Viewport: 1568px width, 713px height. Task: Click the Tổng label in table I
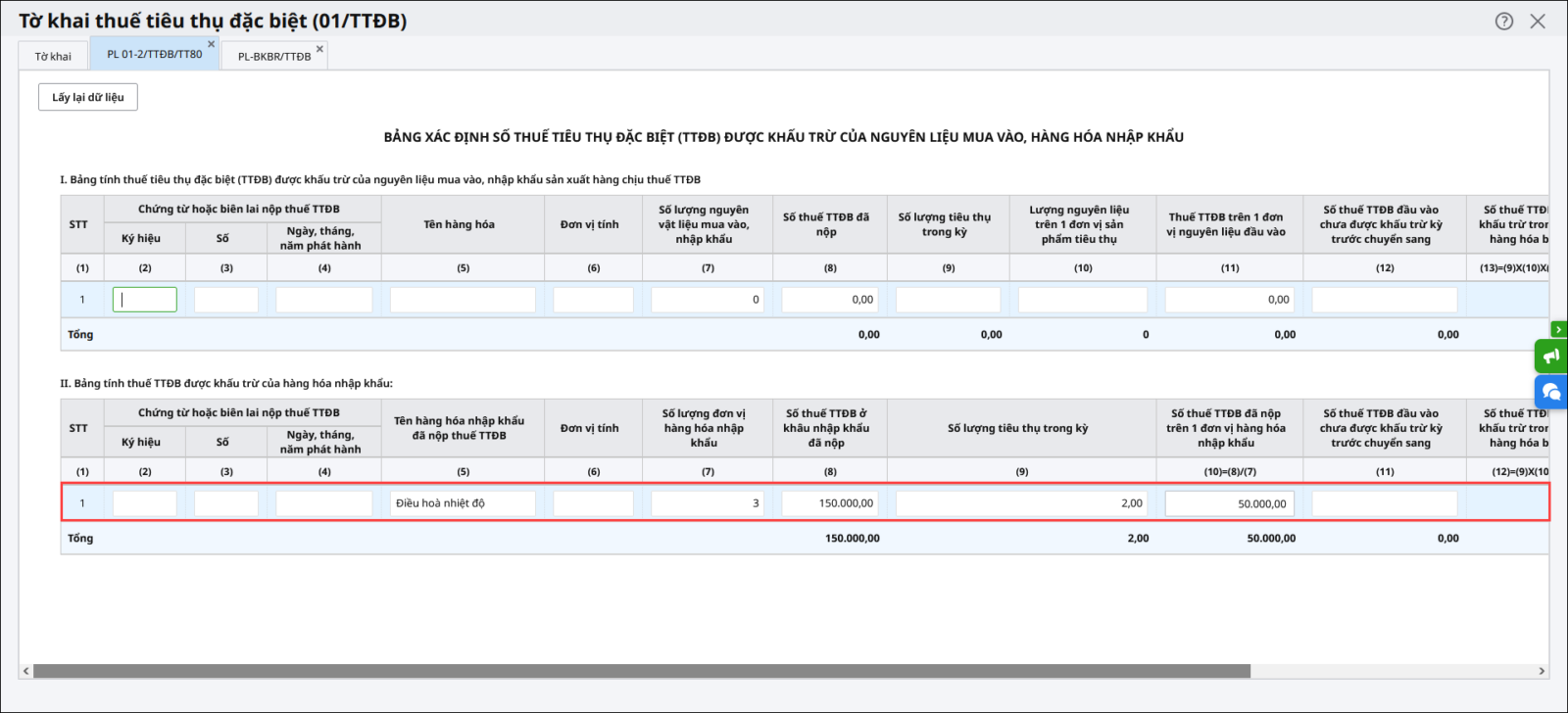pos(80,334)
